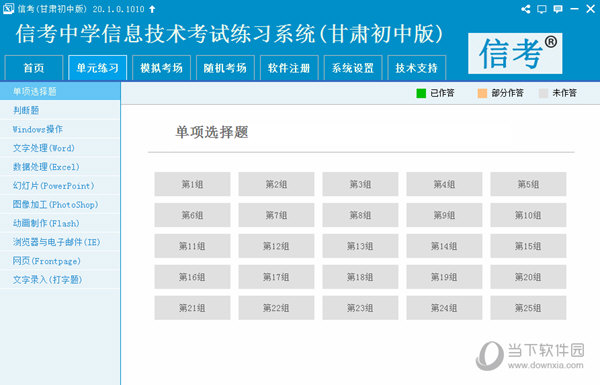This screenshot has height=385, width=600.
Task: Click the version text 20.1.0.1010
Action: [x=119, y=9]
